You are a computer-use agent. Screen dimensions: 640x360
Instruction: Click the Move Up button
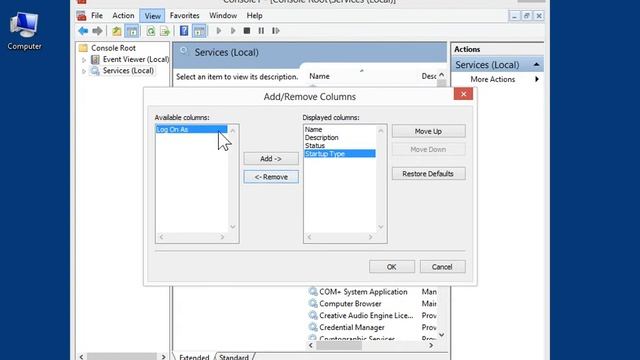coord(428,131)
